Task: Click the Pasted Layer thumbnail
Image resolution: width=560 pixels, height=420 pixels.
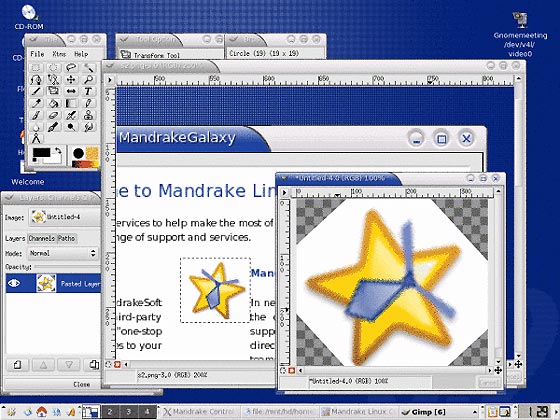Action: 46,284
